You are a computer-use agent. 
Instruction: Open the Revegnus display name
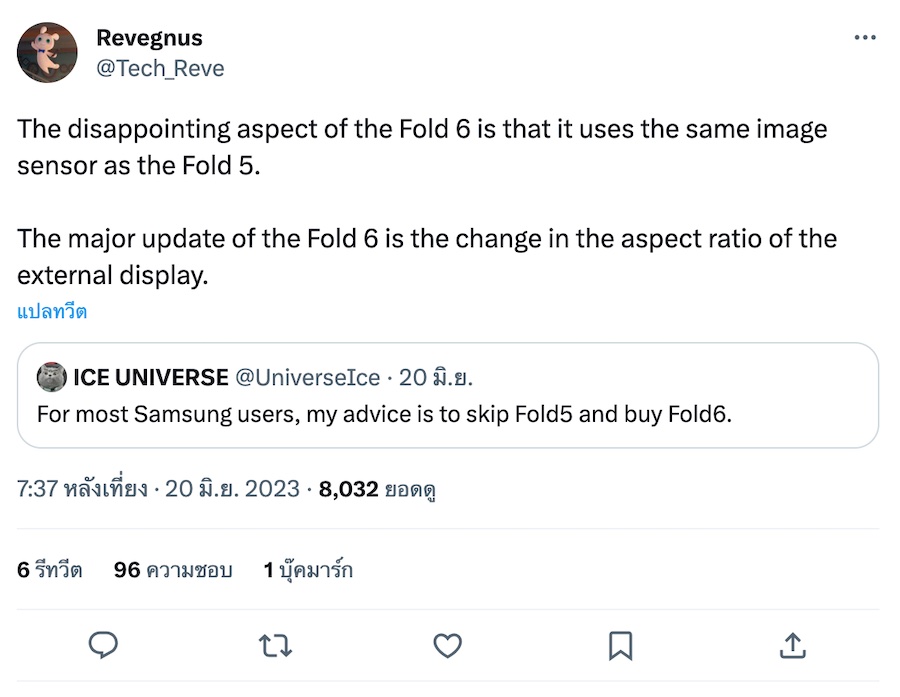click(149, 38)
